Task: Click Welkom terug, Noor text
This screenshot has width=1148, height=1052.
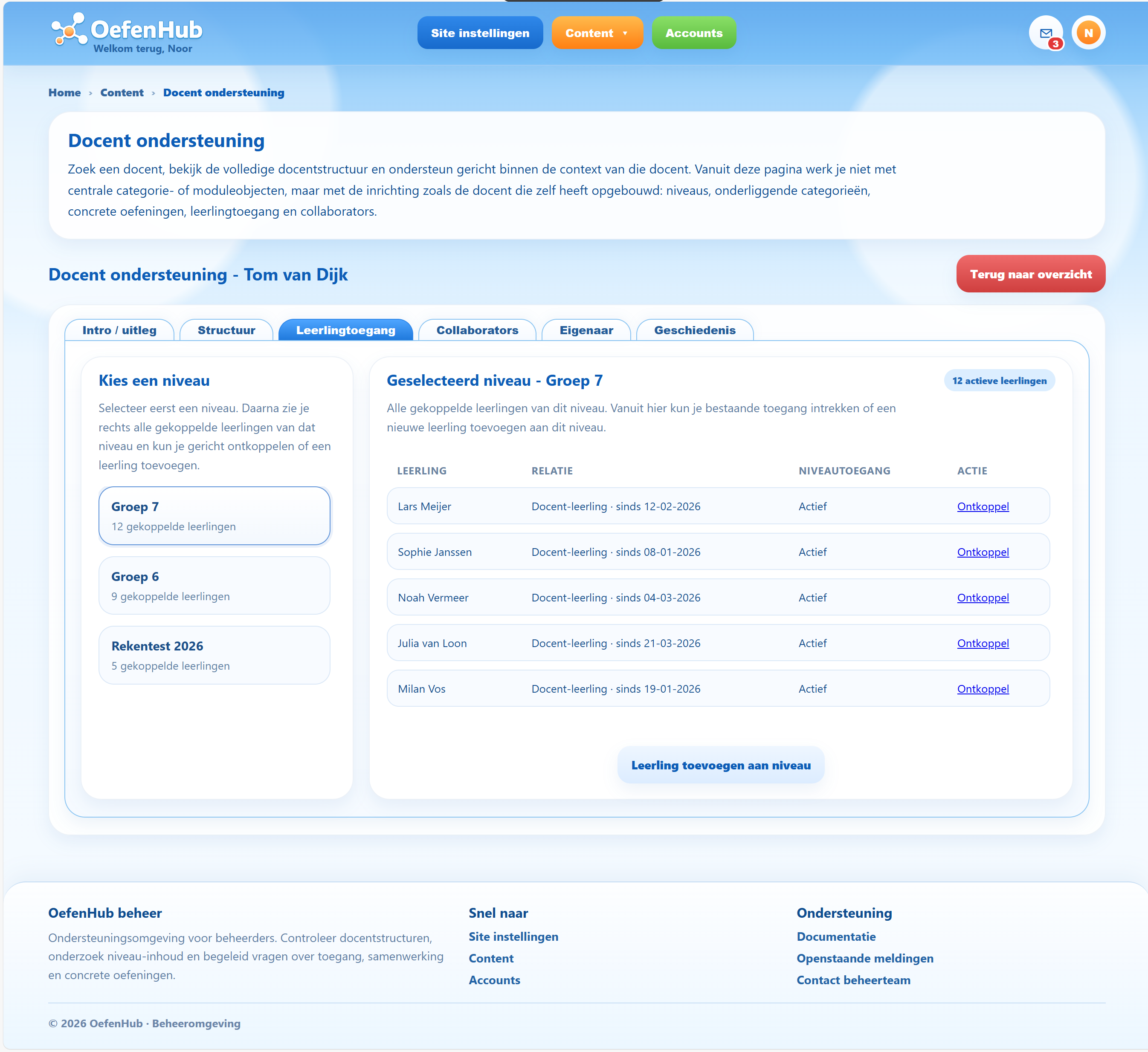Action: click(x=142, y=49)
